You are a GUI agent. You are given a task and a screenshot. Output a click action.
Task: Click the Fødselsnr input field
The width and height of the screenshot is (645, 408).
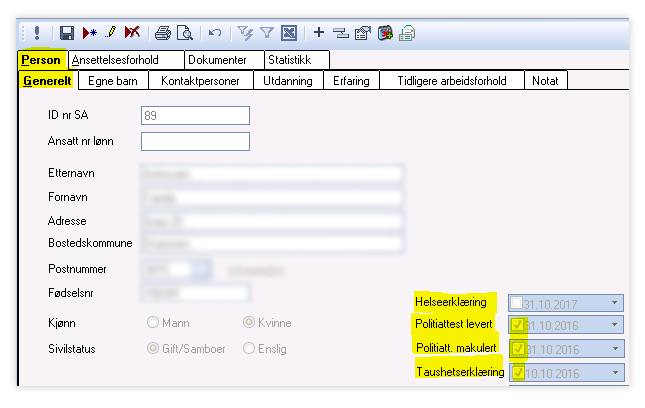[x=195, y=293]
